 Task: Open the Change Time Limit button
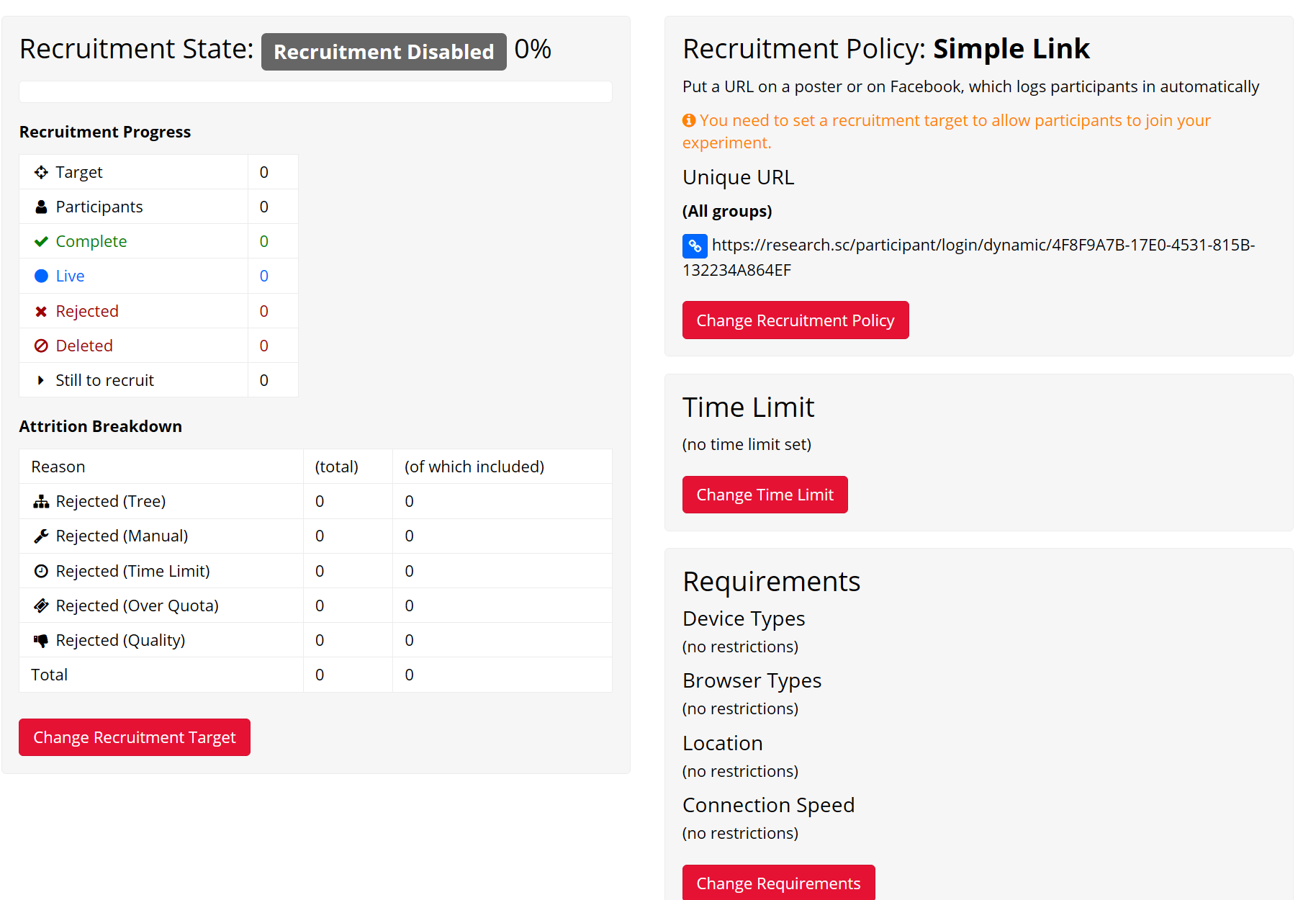coord(765,495)
